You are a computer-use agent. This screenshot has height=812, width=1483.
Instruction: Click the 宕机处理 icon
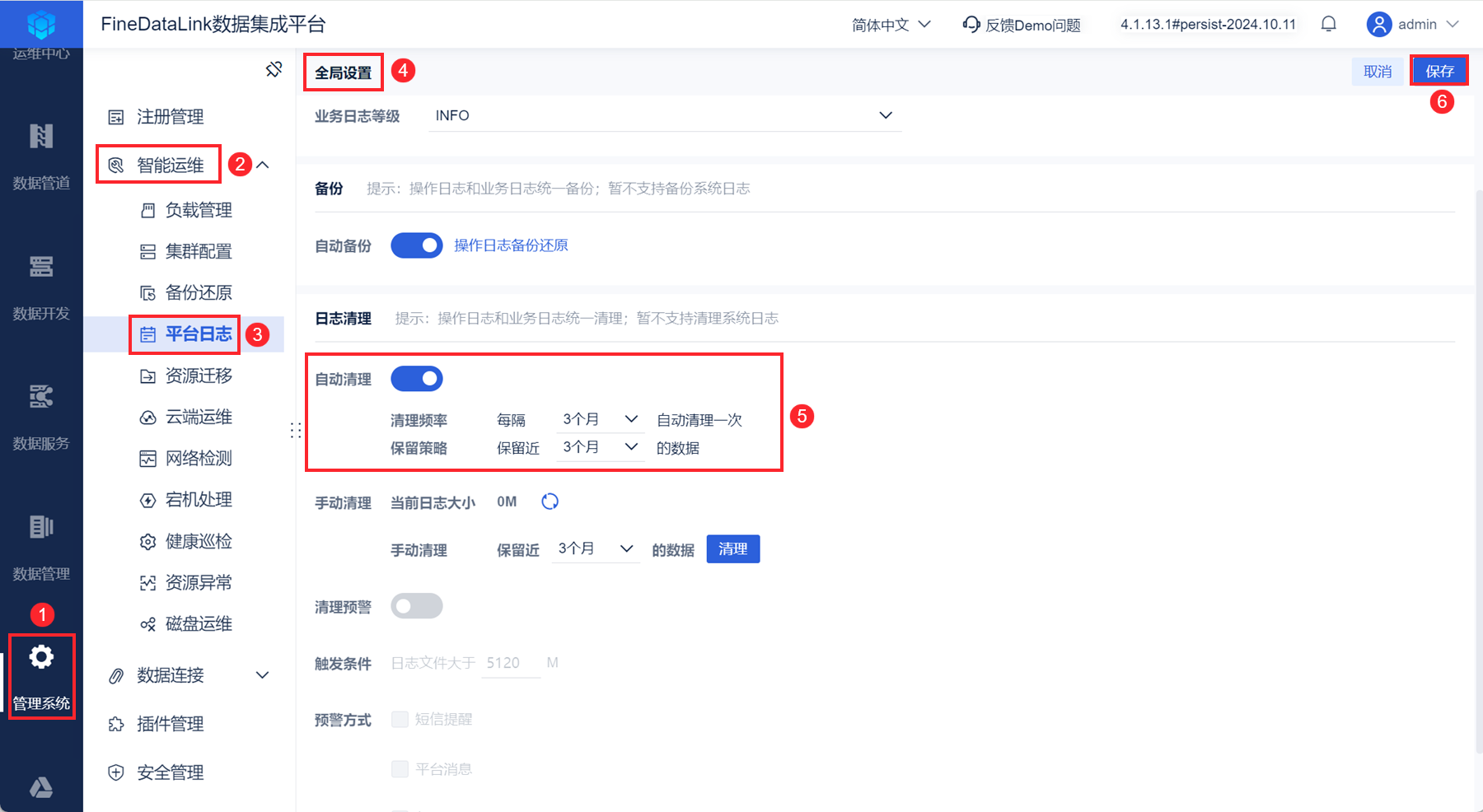coord(147,500)
